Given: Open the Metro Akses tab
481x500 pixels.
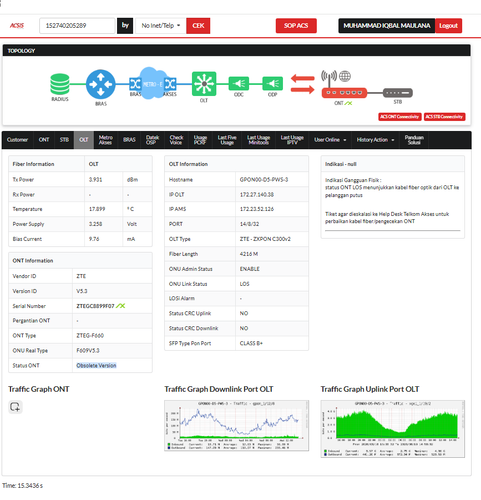Looking at the screenshot, I should pos(105,140).
